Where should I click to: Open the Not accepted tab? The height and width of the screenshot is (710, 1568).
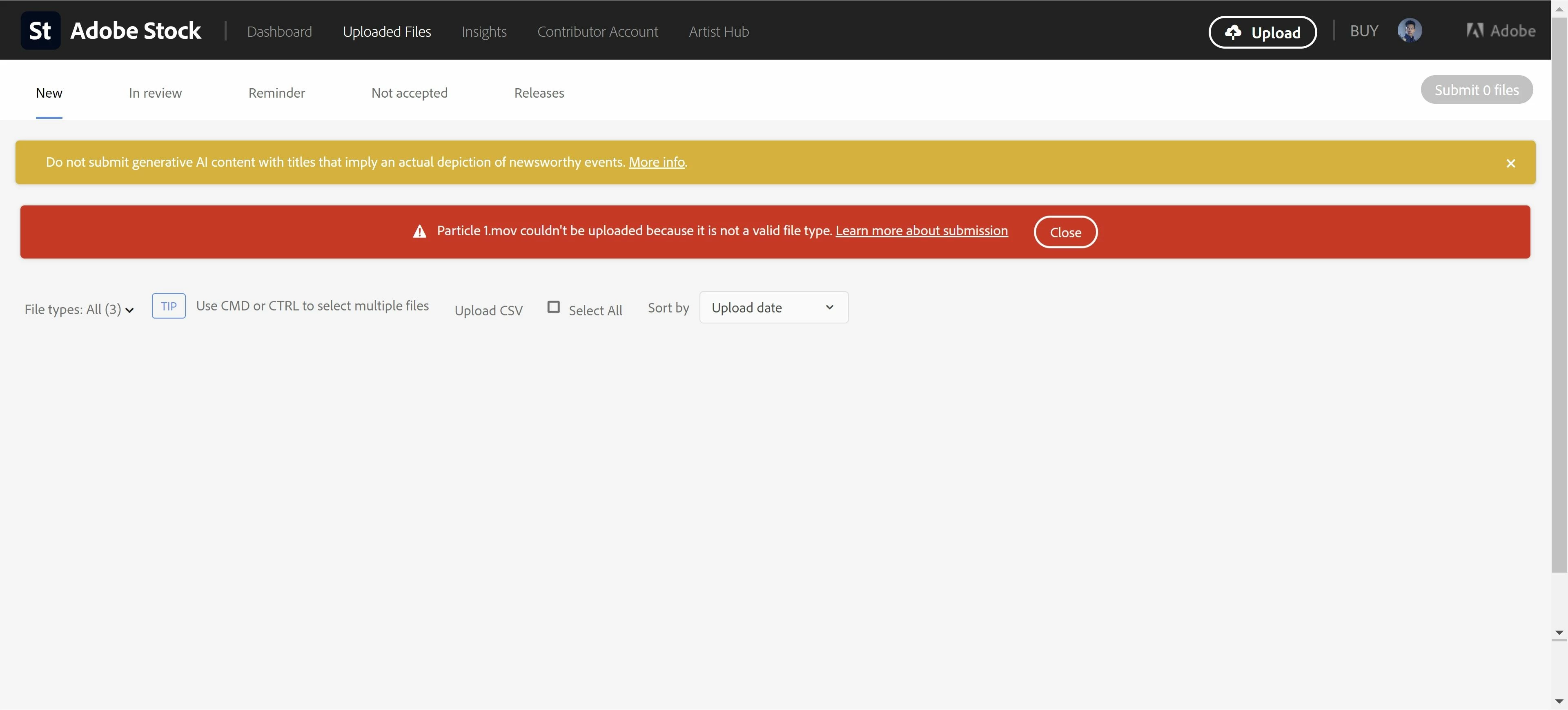click(x=409, y=93)
